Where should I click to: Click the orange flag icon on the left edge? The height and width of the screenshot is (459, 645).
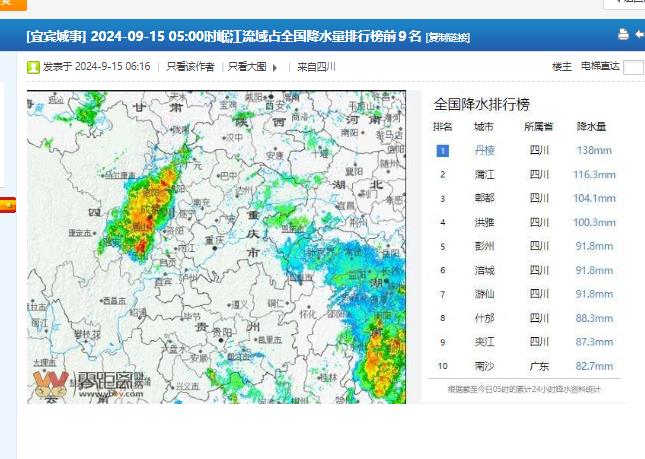[x=7, y=205]
